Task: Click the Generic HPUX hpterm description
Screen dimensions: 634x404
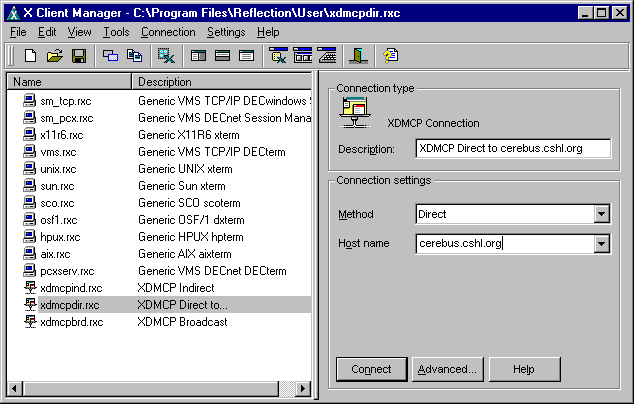Action: click(191, 237)
